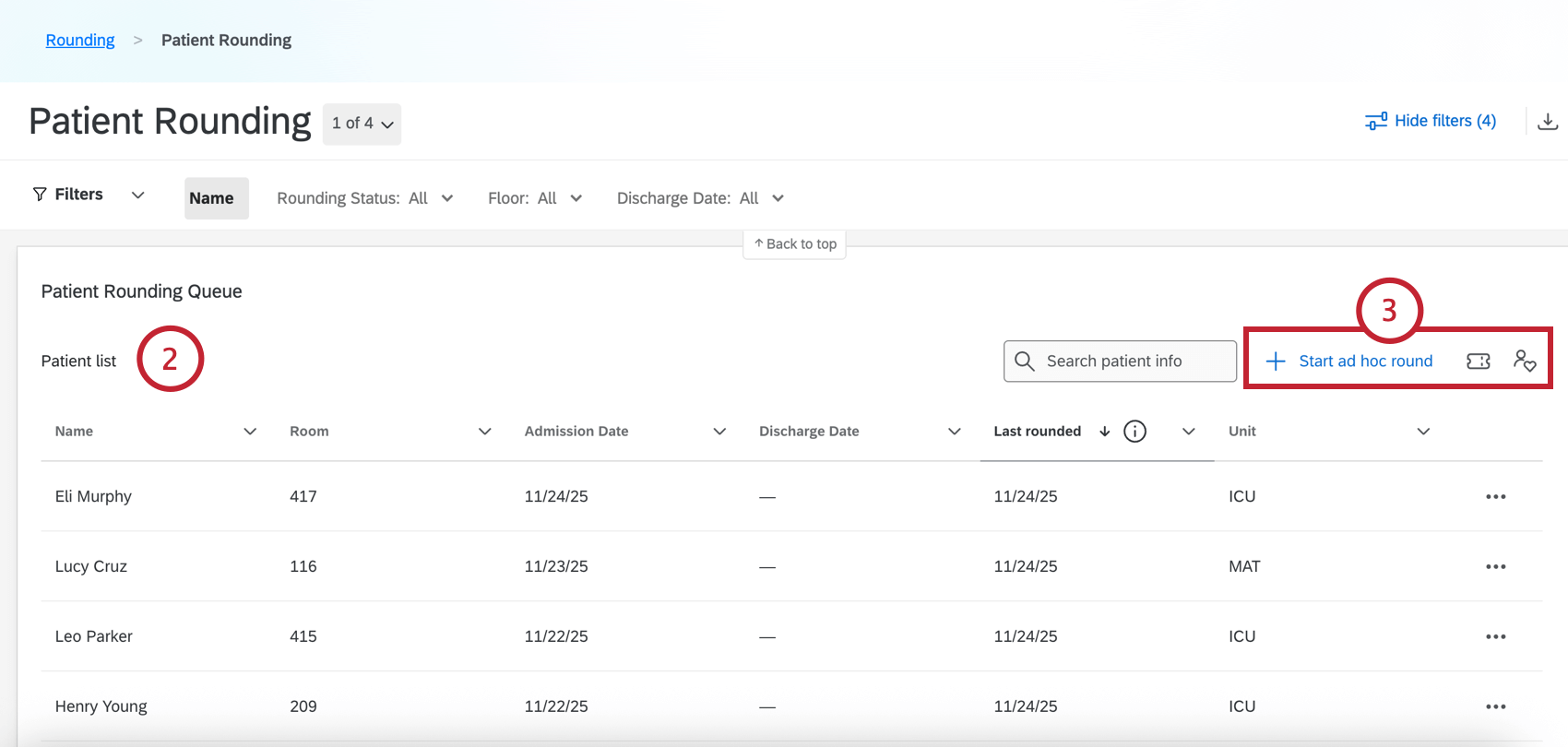Open the three-dot menu for Eli Murphy

1495,497
